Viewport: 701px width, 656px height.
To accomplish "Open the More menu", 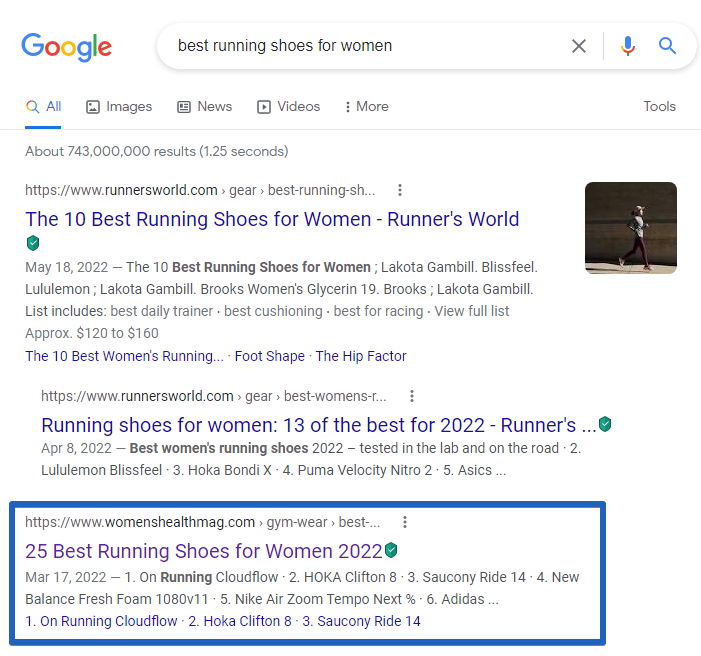I will (x=367, y=106).
